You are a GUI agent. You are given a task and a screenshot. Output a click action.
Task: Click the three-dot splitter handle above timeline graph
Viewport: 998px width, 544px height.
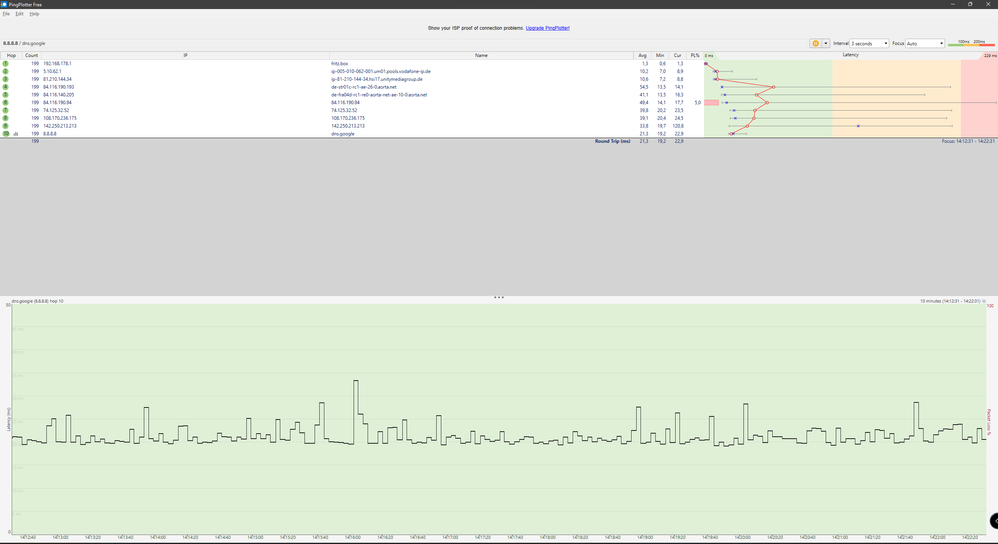click(x=499, y=297)
